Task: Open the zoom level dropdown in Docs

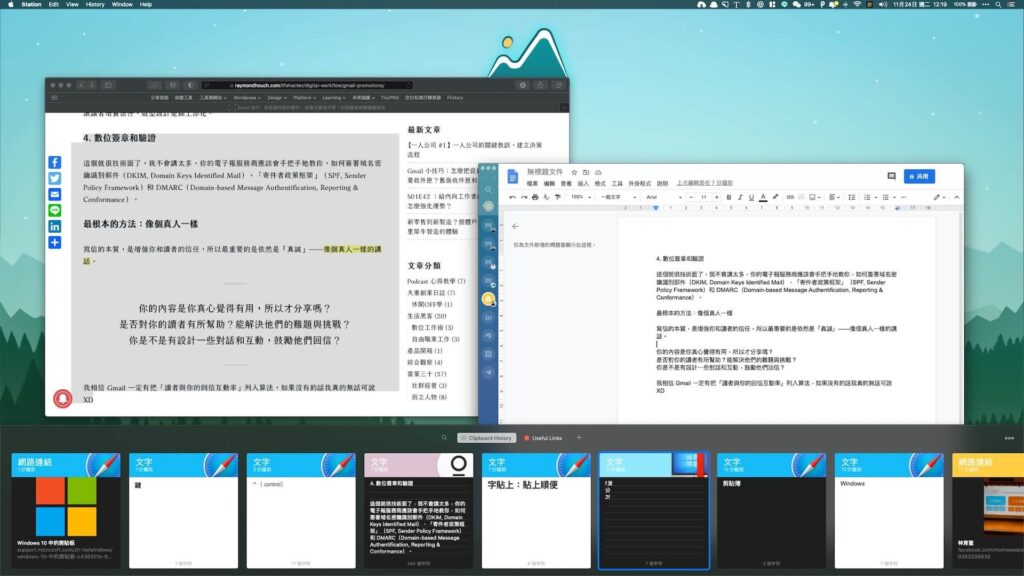Action: tap(581, 197)
